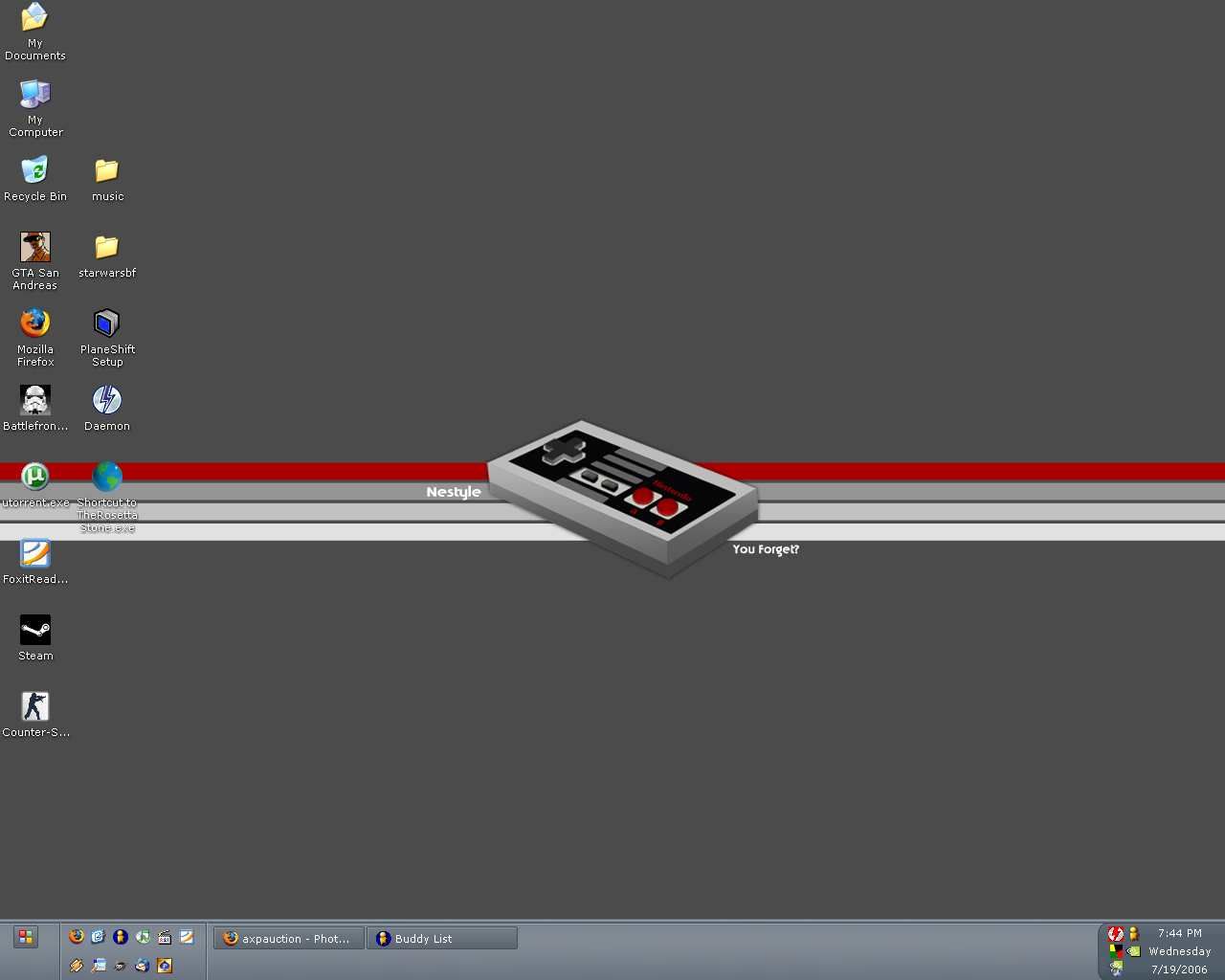Launch Thunderbird from the quick launch bar
Image resolution: width=1225 pixels, height=980 pixels.
143,966
